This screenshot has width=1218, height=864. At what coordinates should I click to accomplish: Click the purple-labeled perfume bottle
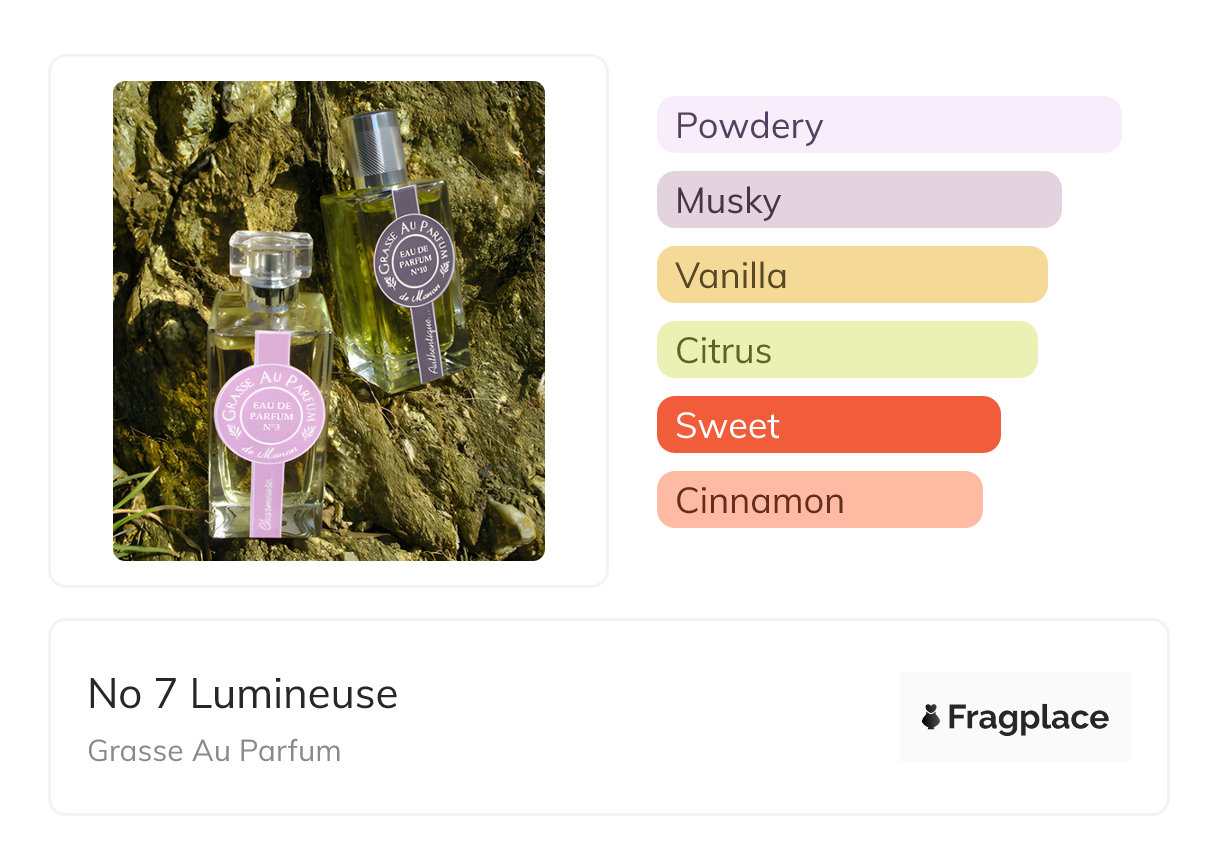(x=395, y=250)
